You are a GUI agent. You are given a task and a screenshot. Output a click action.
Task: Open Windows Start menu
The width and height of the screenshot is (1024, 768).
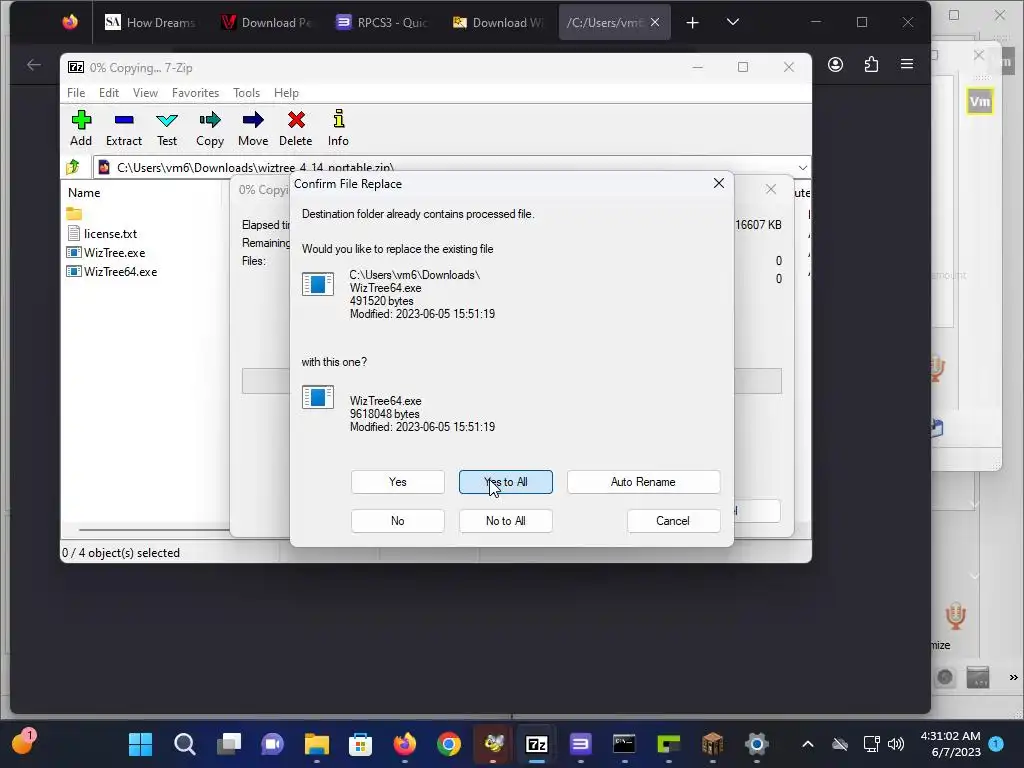pos(140,744)
